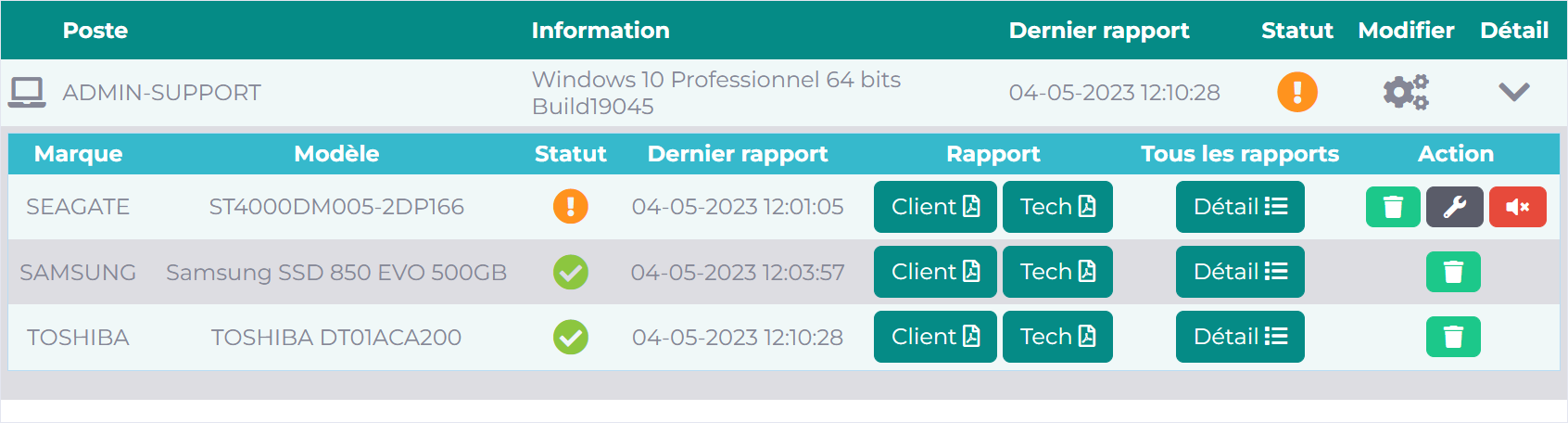Mute alerts for the SEAGATE disk
This screenshot has height=423, width=1568.
(1518, 207)
